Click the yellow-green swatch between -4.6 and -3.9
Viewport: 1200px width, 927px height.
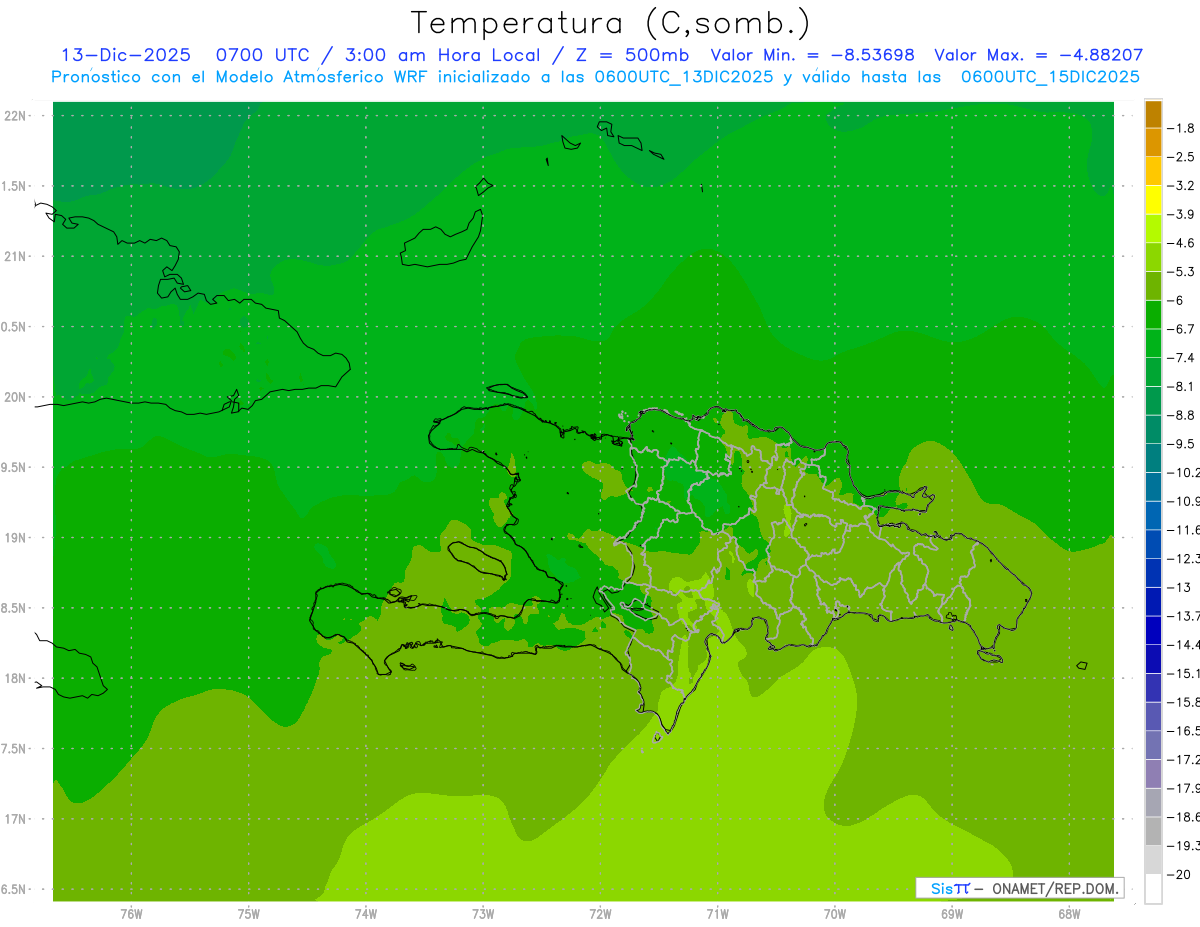(1153, 229)
